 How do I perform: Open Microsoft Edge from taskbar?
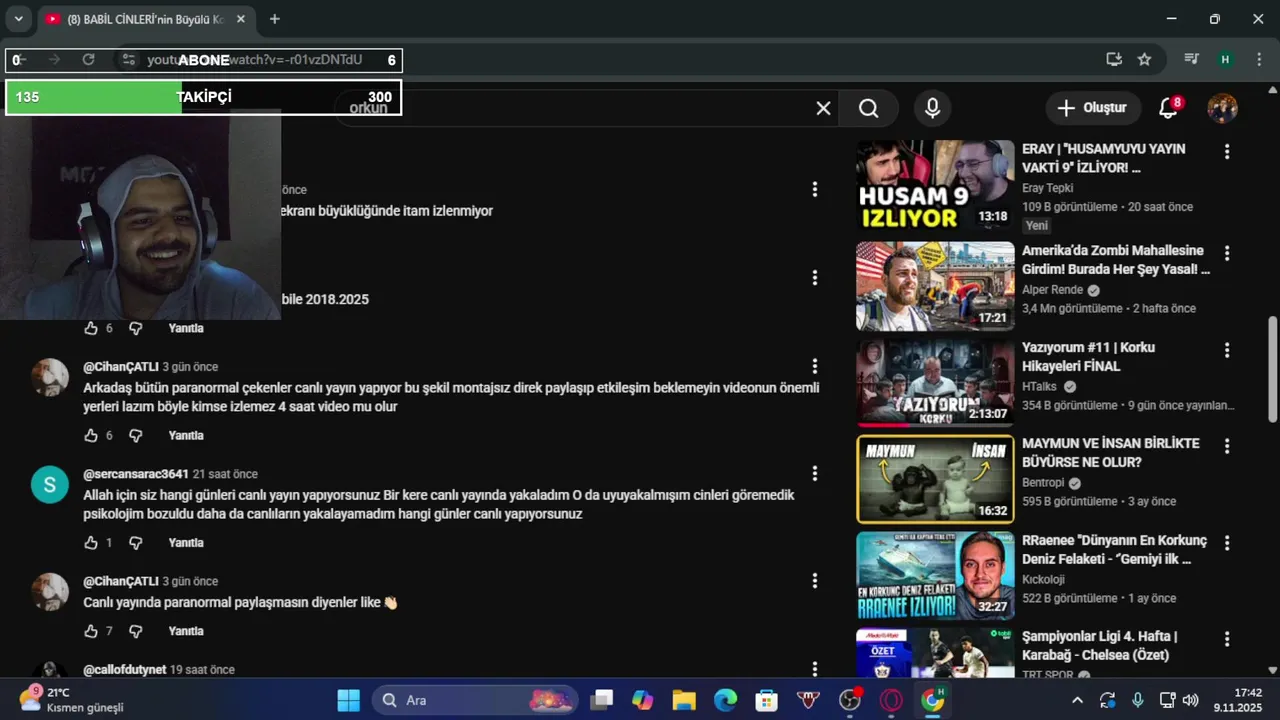point(725,700)
